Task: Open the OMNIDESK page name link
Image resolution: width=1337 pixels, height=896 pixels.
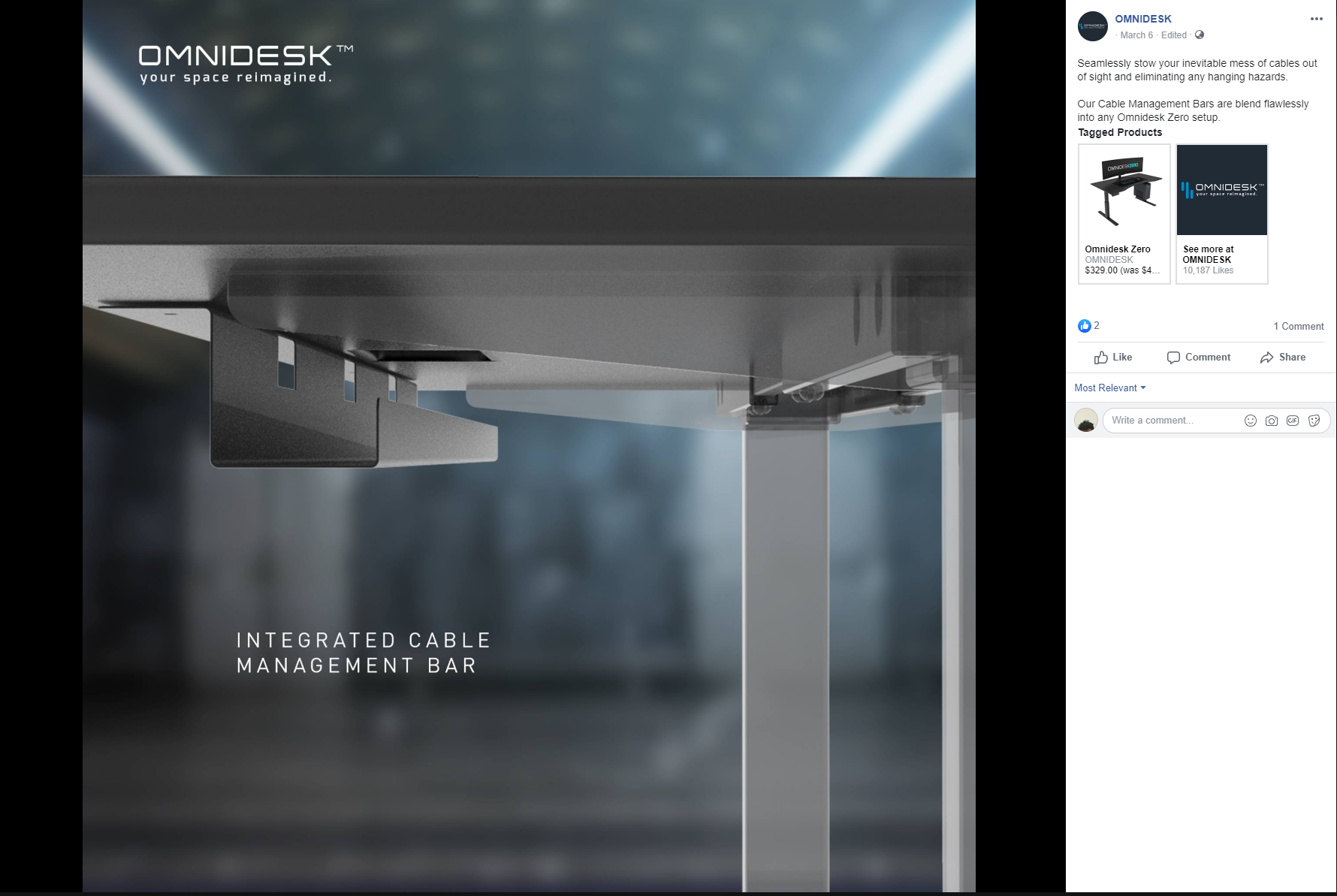Action: click(x=1143, y=19)
